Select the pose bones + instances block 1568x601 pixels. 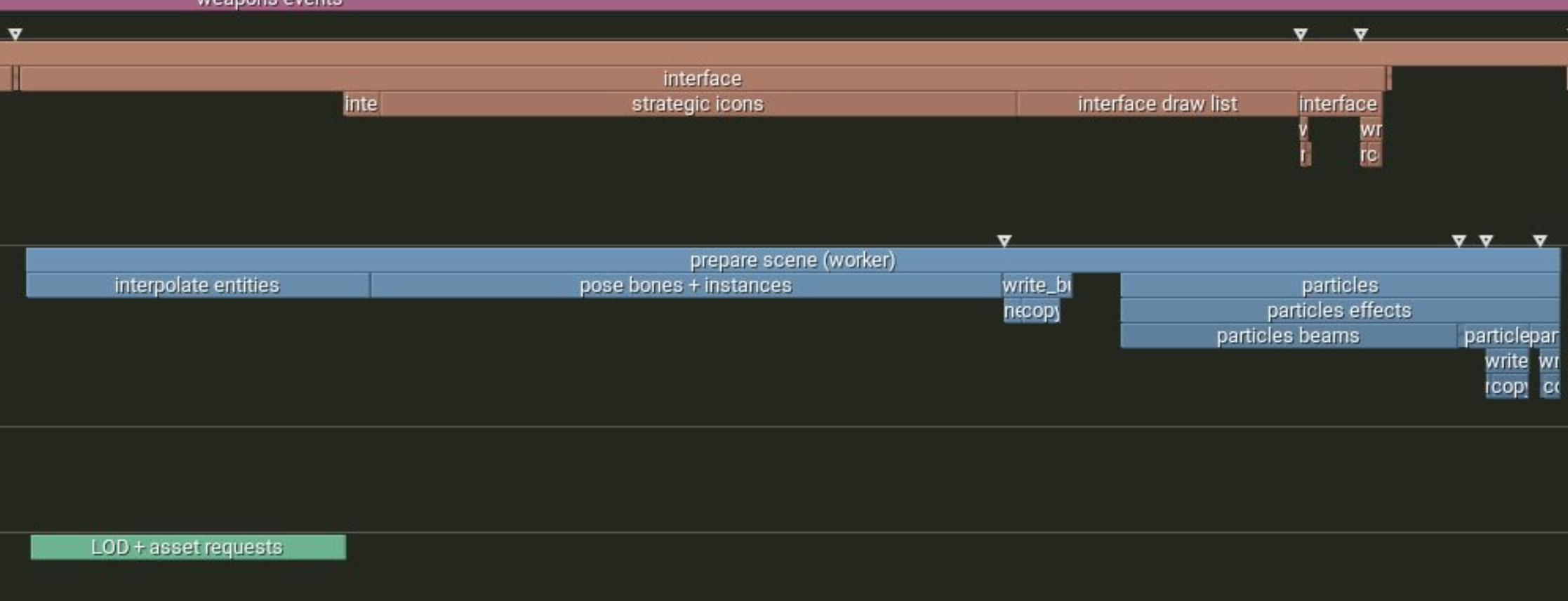(686, 285)
